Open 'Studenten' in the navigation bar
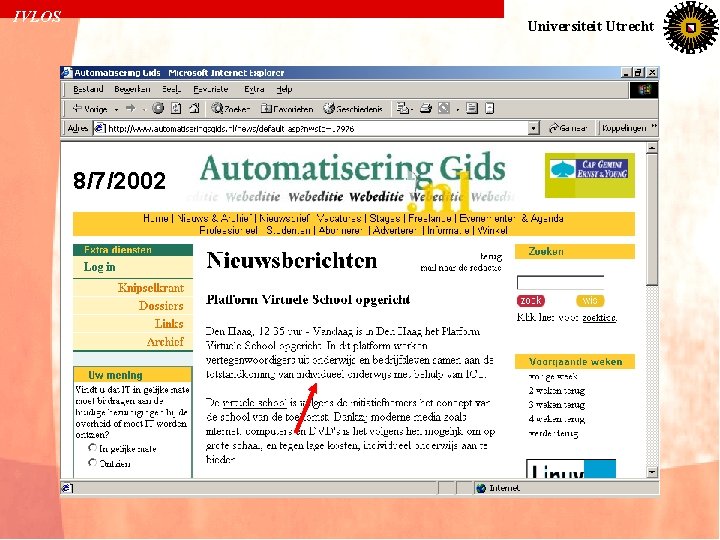Image resolution: width=720 pixels, height=540 pixels. (289, 230)
